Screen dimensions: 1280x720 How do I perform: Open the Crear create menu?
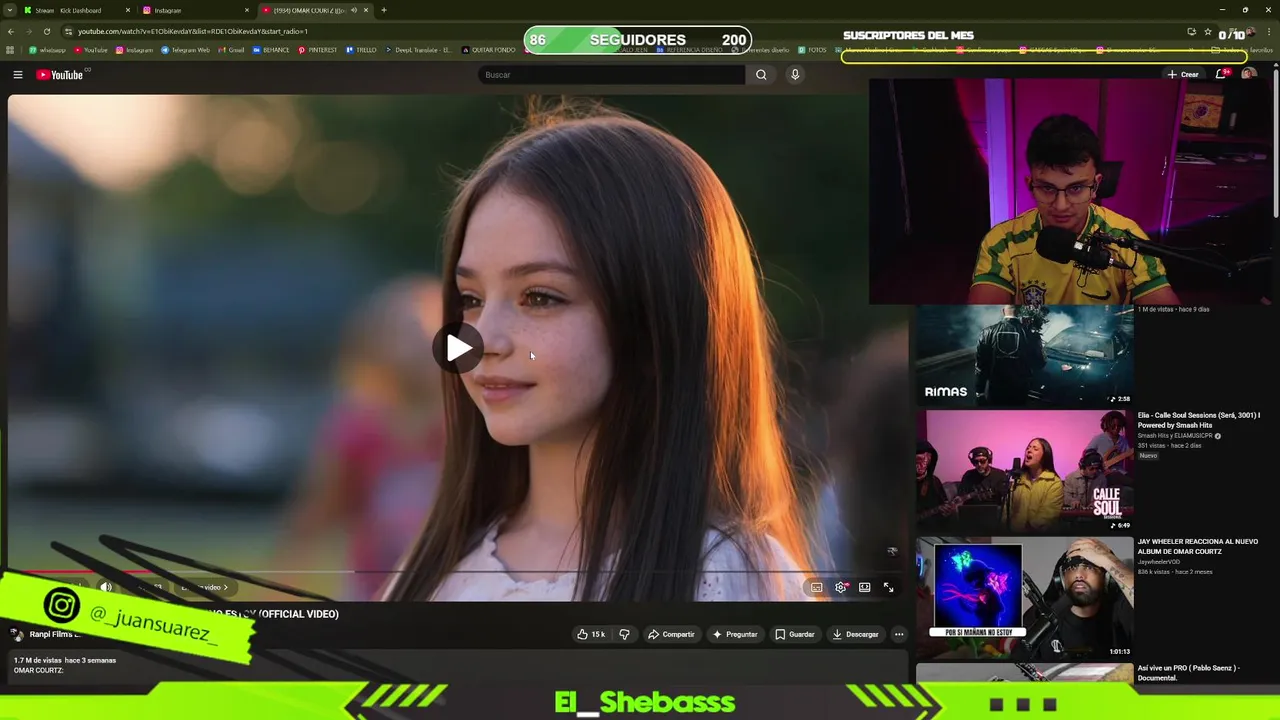[1182, 74]
